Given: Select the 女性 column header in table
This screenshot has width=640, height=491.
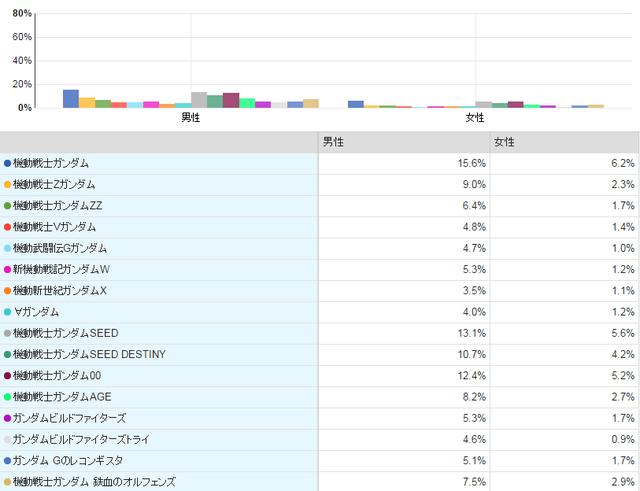Looking at the screenshot, I should point(504,142).
